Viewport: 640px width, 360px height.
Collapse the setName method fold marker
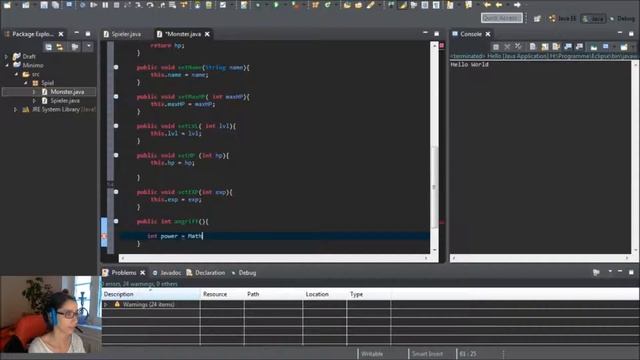tap(116, 67)
